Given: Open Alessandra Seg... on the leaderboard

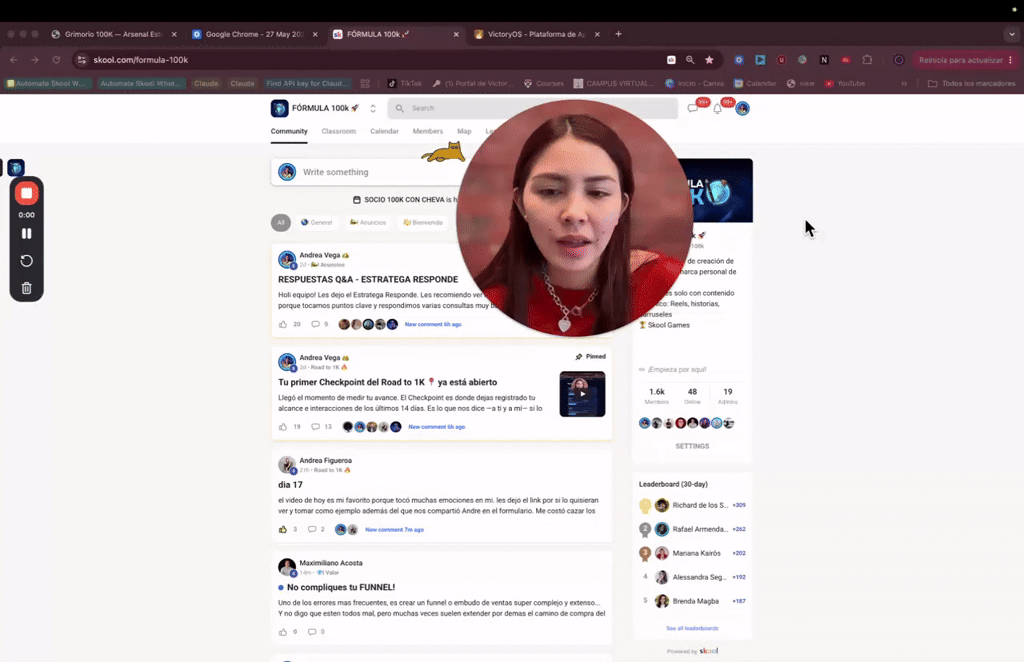Looking at the screenshot, I should 700,577.
